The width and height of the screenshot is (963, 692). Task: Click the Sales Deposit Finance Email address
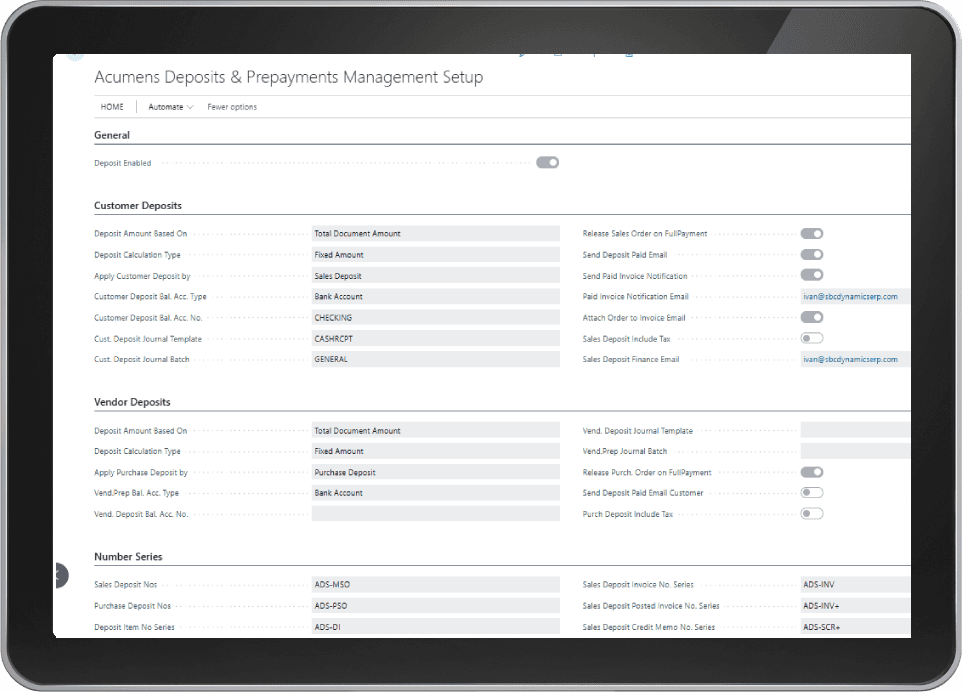[850, 359]
